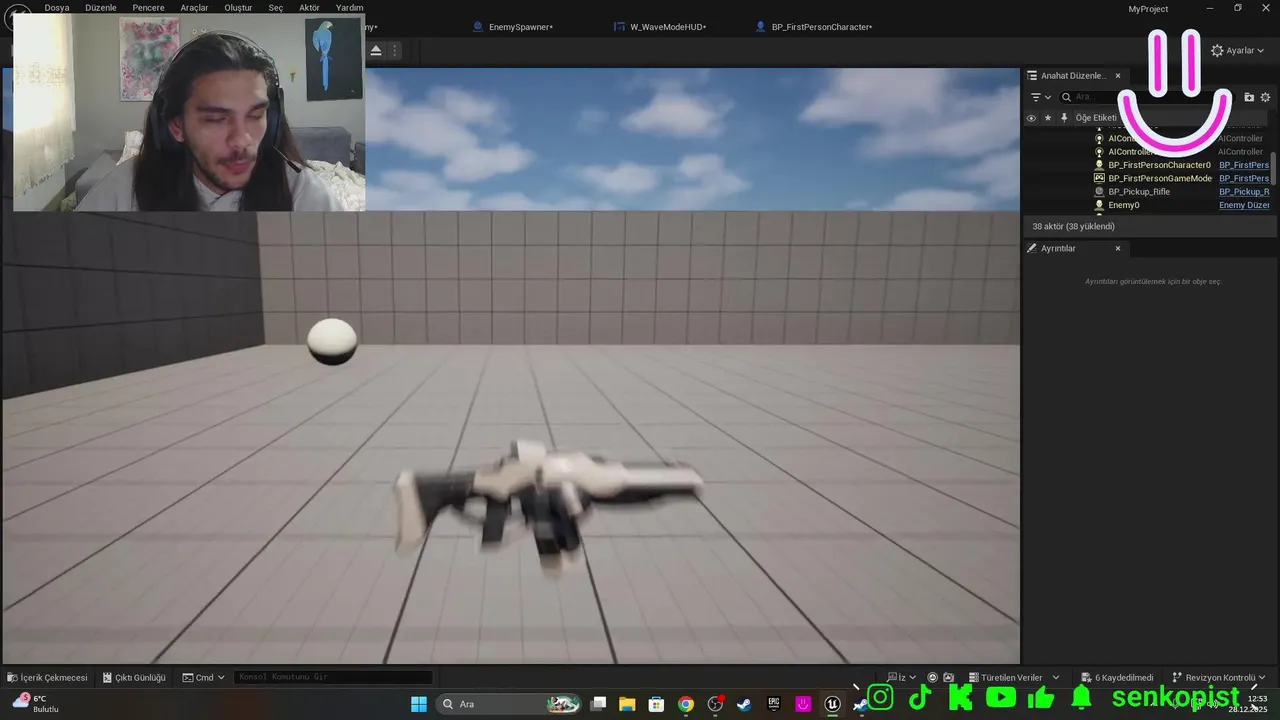Open the outliner filter dropdown
Screen dimensions: 1280x720
[x=1041, y=97]
